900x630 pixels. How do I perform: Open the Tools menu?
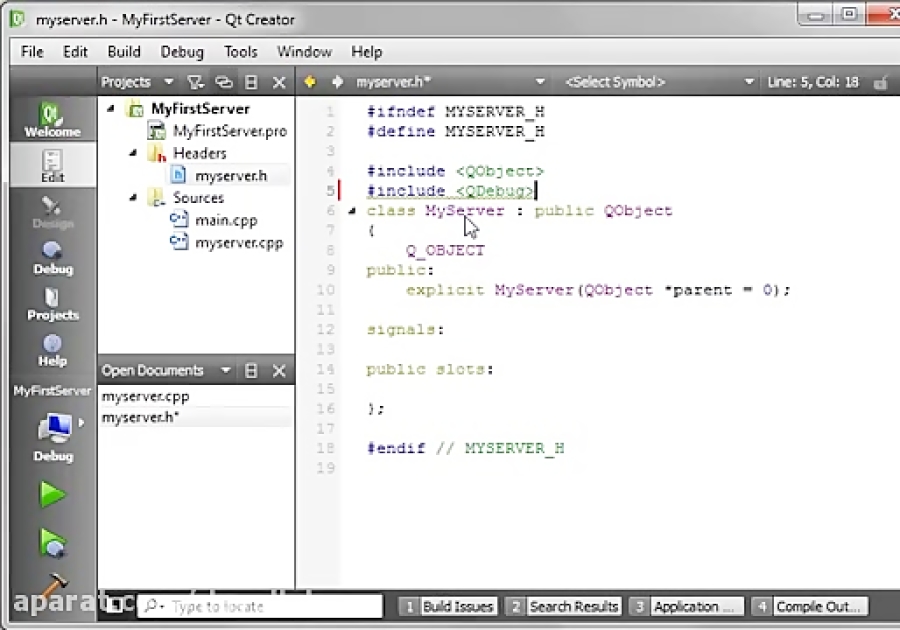240,52
